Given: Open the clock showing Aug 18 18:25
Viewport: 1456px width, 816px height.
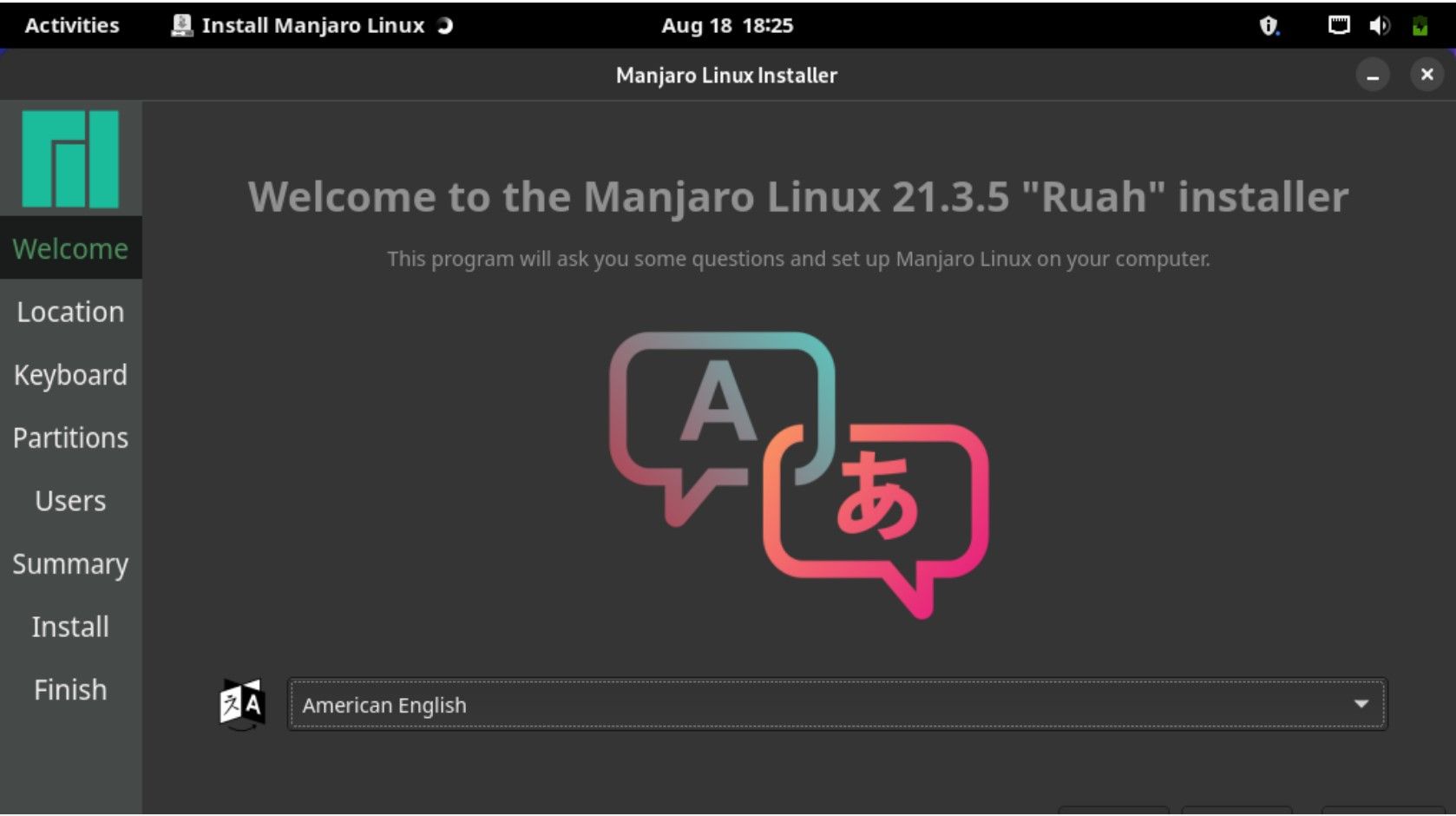Looking at the screenshot, I should coord(727,25).
